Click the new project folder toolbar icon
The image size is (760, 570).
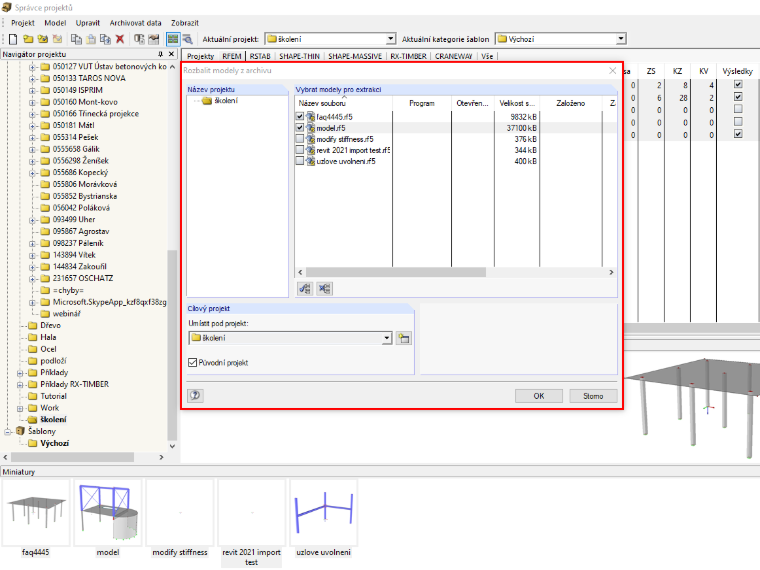(28, 39)
